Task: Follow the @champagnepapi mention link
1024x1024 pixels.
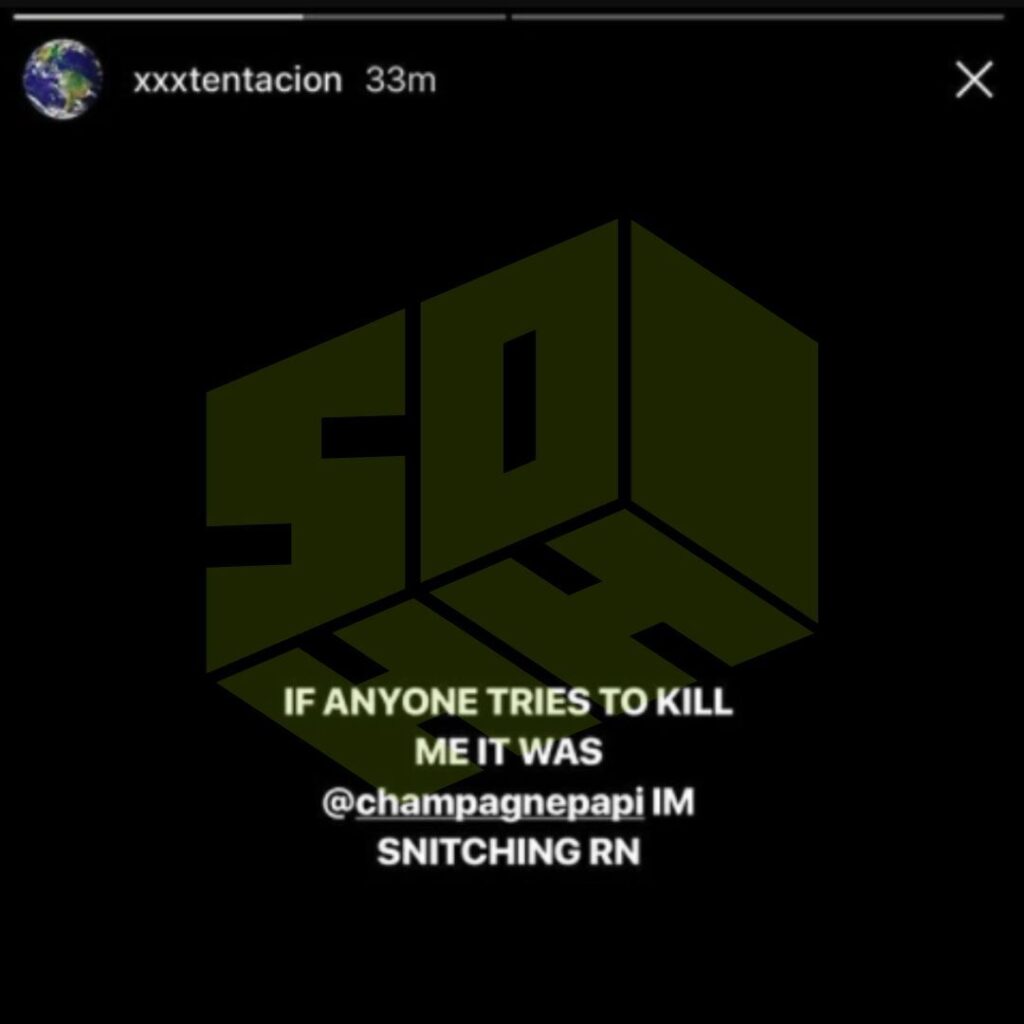Action: 483,803
